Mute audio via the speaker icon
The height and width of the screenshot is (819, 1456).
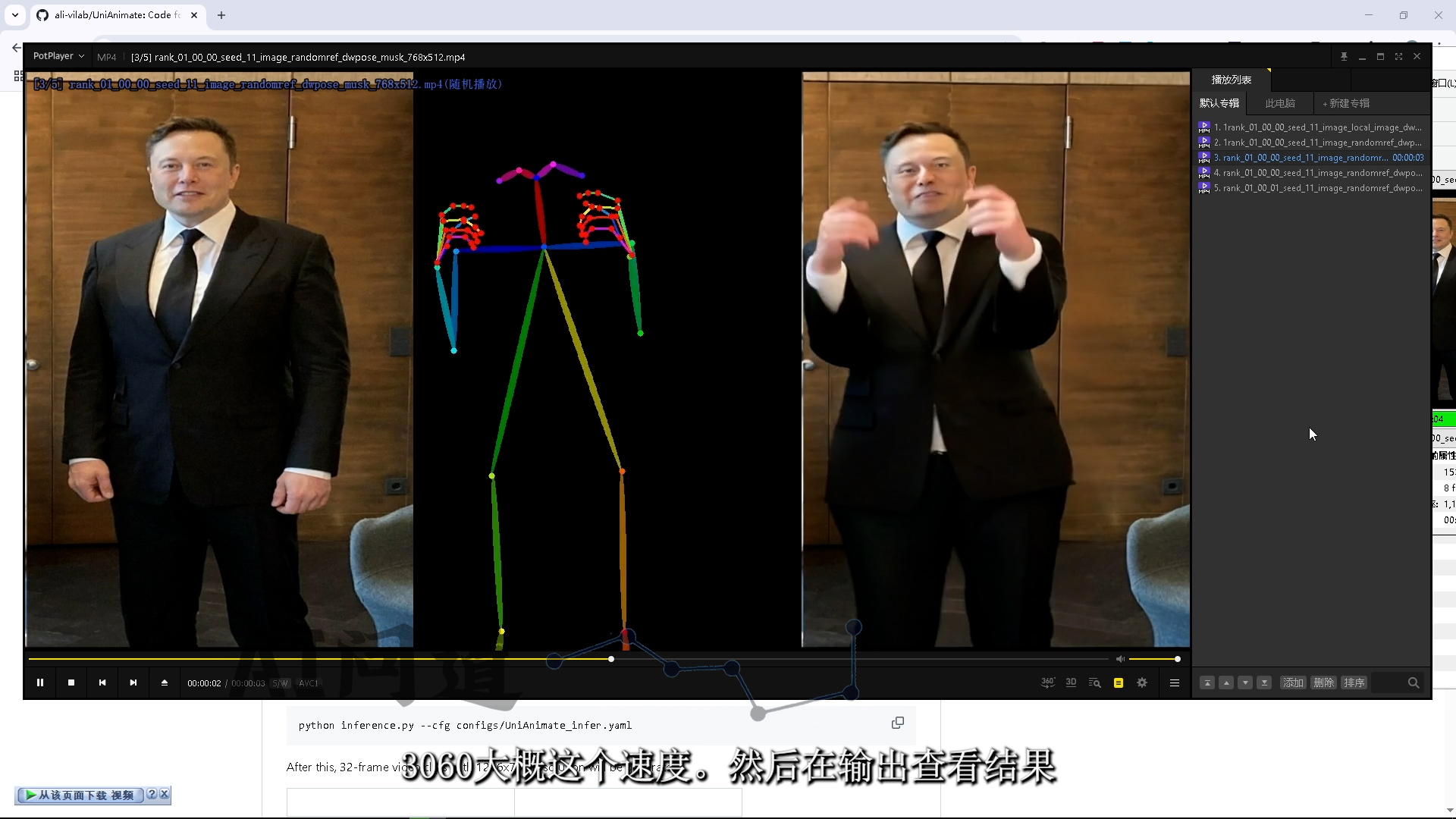(1120, 659)
